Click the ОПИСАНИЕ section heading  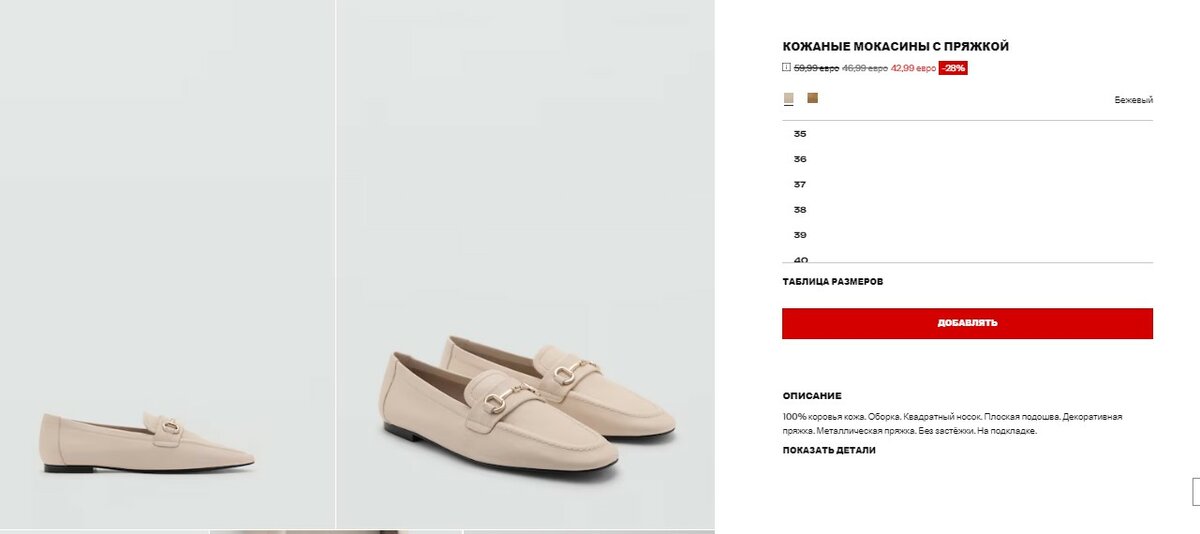click(x=812, y=396)
